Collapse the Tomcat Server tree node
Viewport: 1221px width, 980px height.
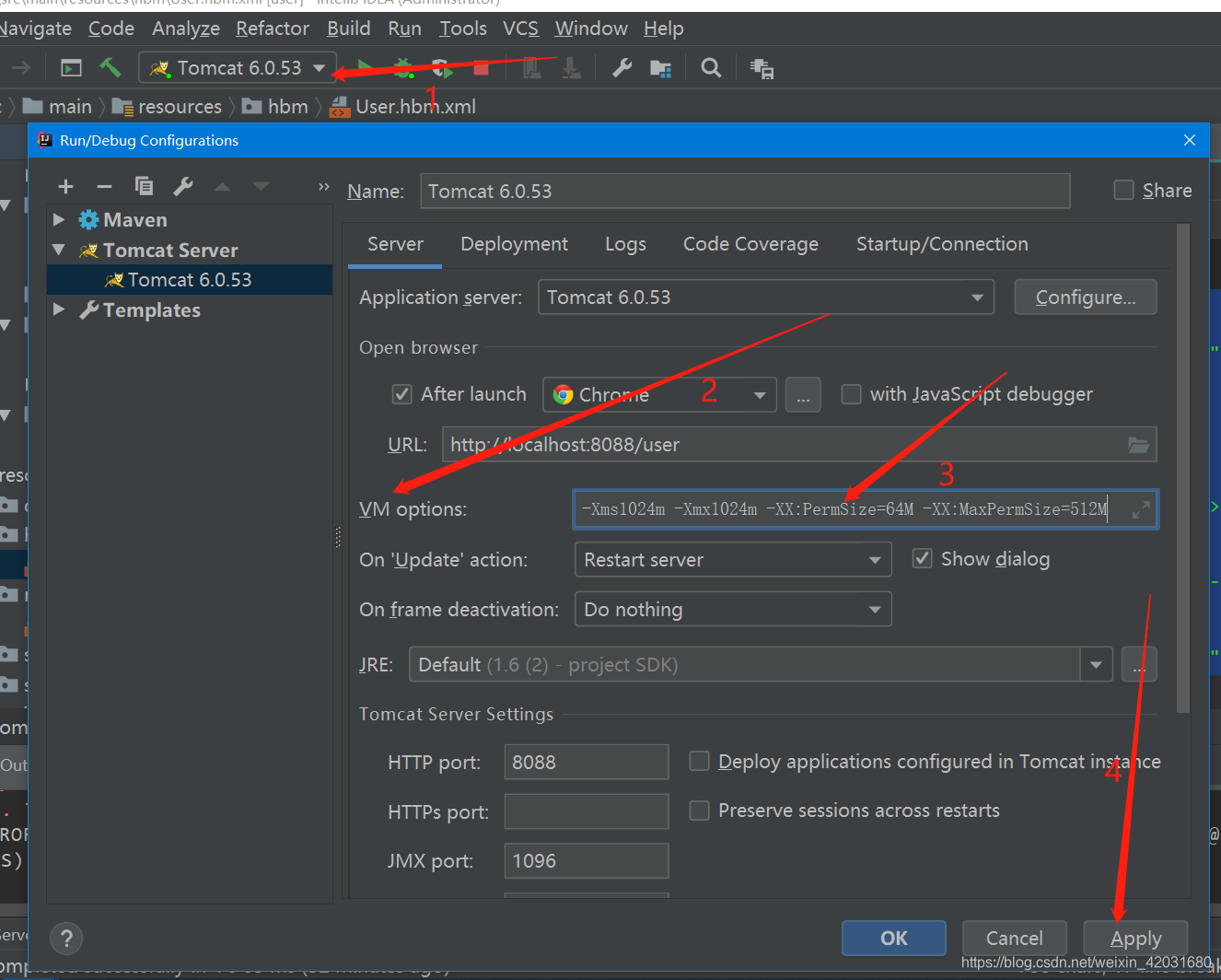(x=59, y=250)
